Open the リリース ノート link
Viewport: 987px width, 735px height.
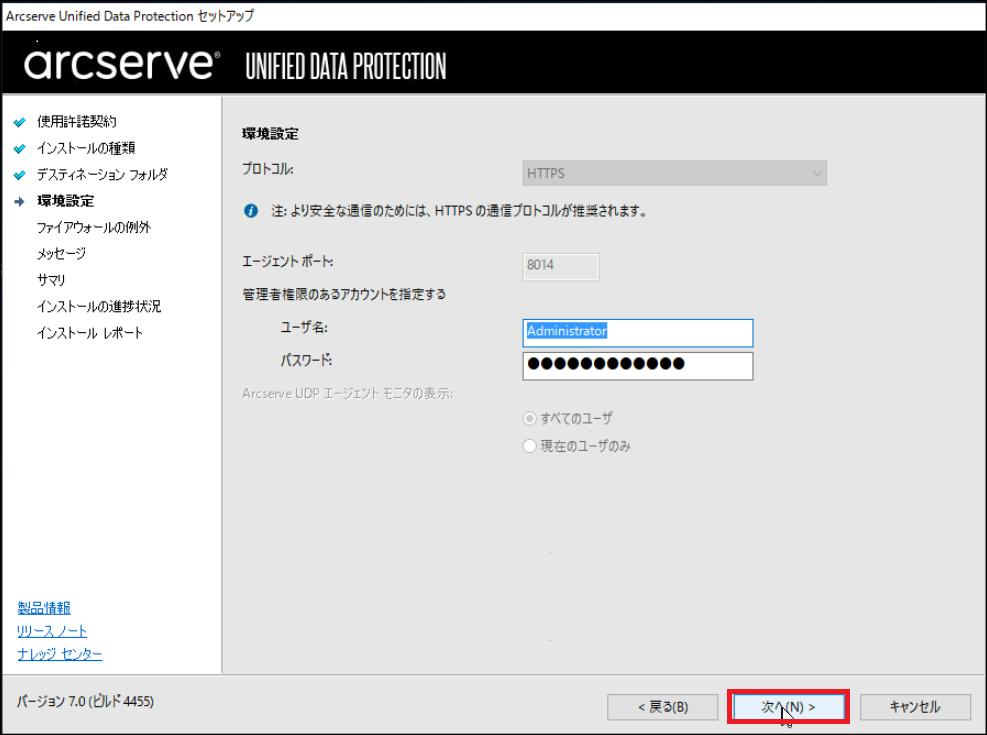coord(52,631)
